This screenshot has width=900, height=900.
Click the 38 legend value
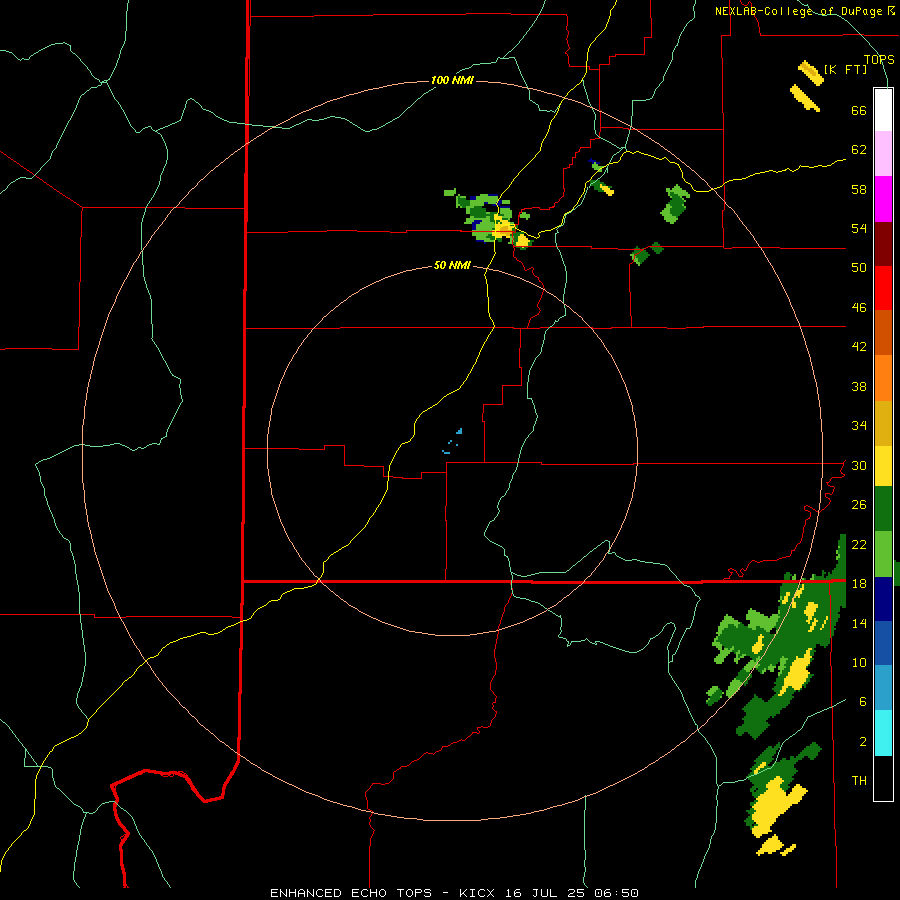tap(859, 386)
